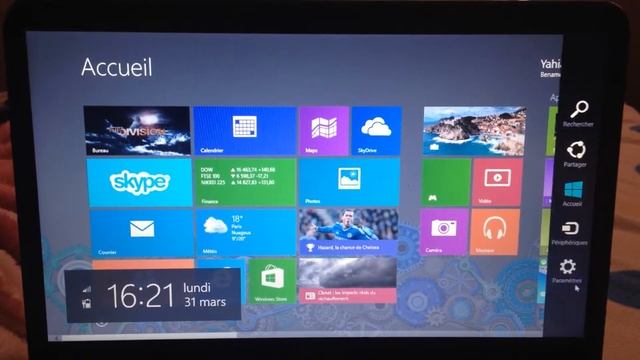Open the purple Caméra tile

[x=444, y=232]
